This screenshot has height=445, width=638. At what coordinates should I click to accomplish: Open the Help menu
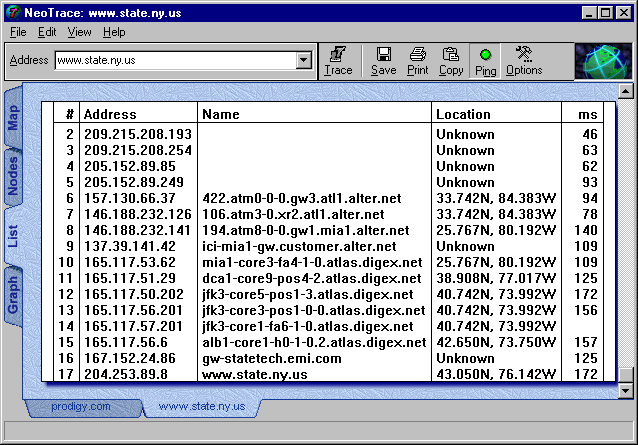click(114, 32)
